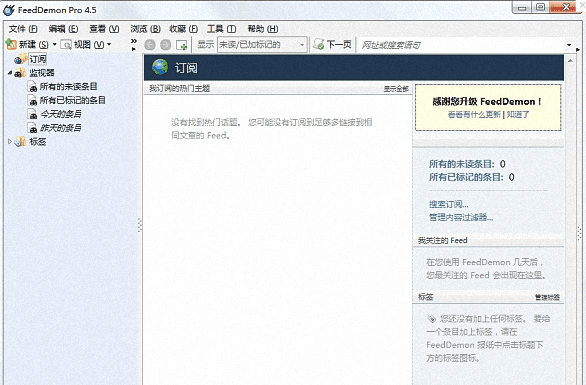Open the 未读/已加标记的 display dropdown
This screenshot has height=385, width=586.
click(262, 45)
